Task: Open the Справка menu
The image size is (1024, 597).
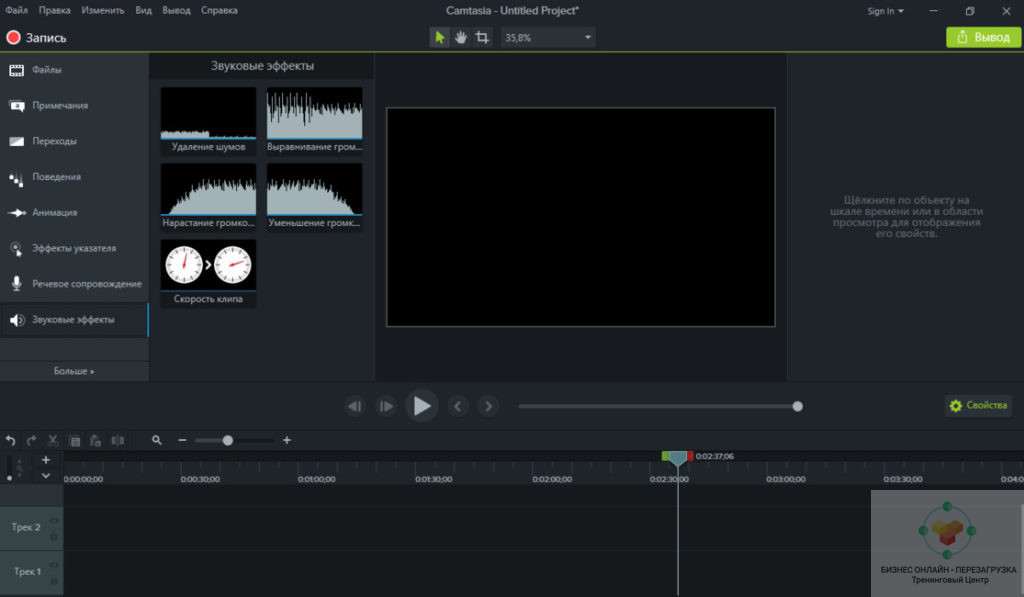Action: (219, 11)
